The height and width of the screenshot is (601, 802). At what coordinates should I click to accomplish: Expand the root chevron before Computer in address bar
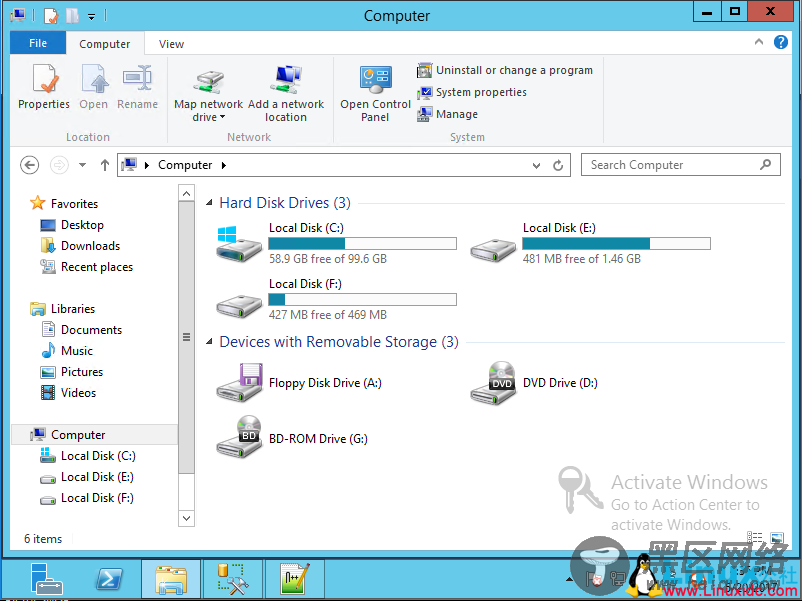pyautogui.click(x=147, y=165)
